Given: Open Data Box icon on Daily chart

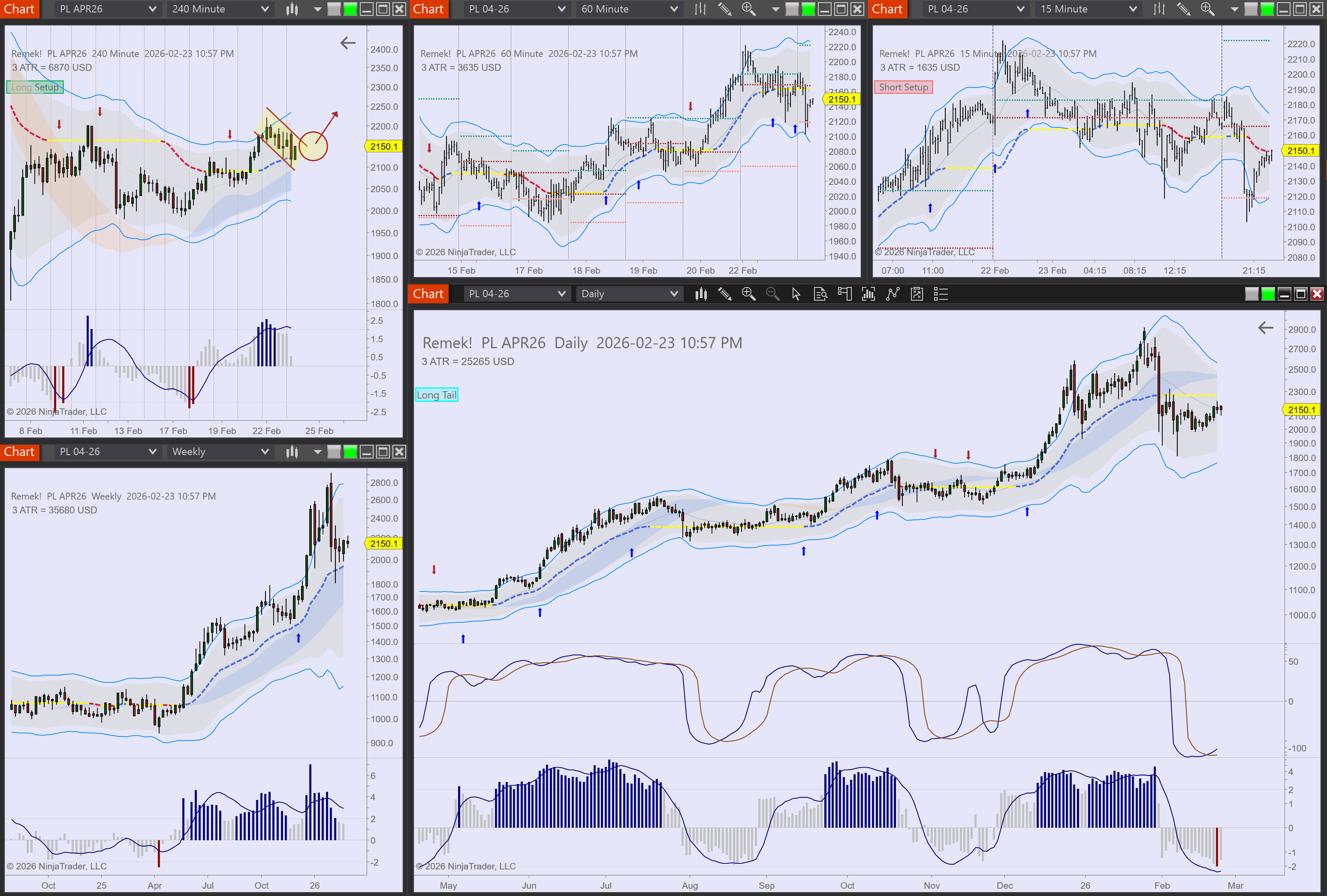Looking at the screenshot, I should 821,294.
